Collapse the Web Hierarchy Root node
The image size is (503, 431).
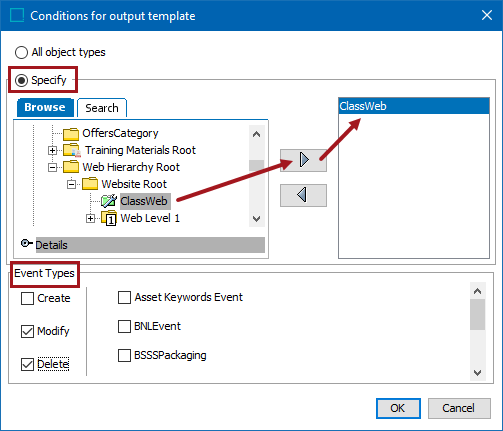(52, 167)
